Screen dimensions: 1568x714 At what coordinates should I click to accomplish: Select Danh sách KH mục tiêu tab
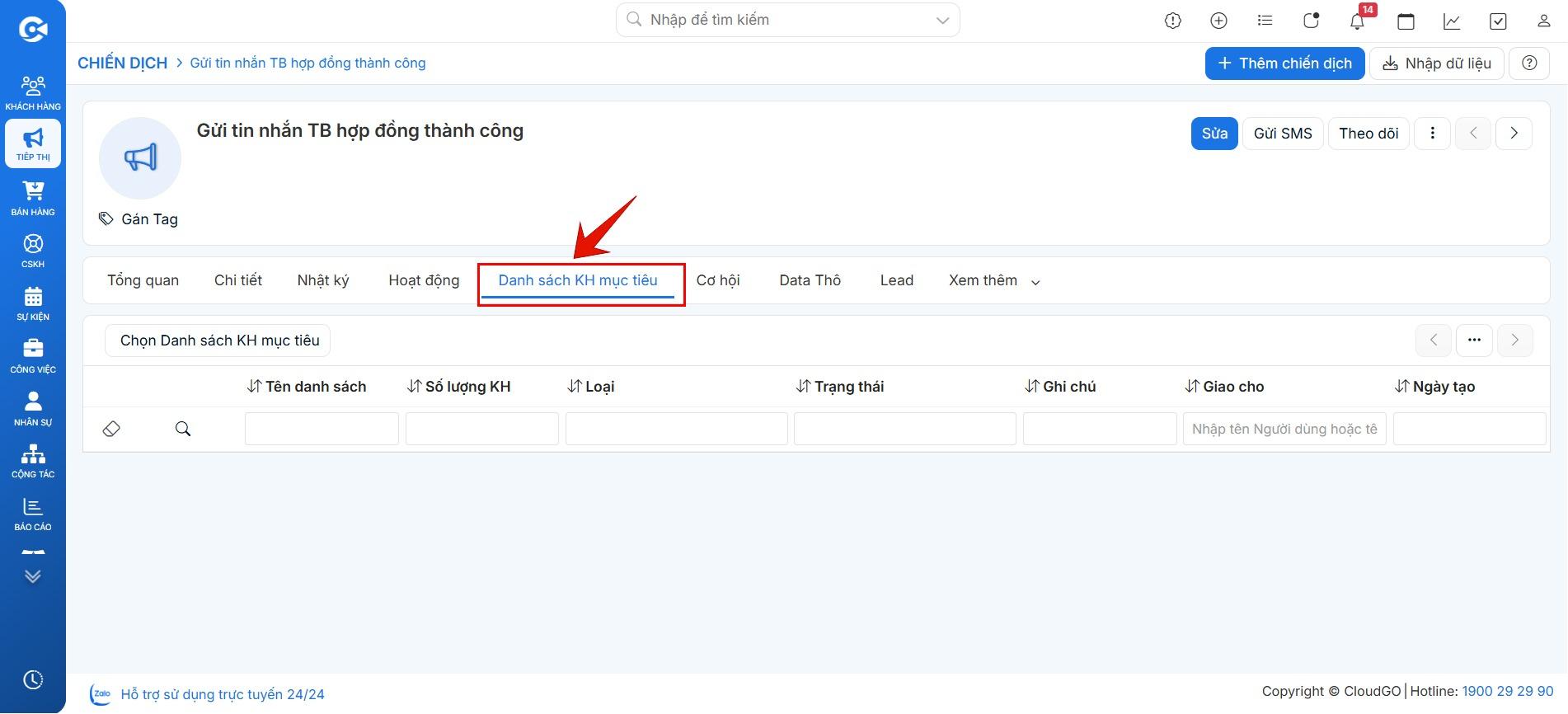point(578,280)
